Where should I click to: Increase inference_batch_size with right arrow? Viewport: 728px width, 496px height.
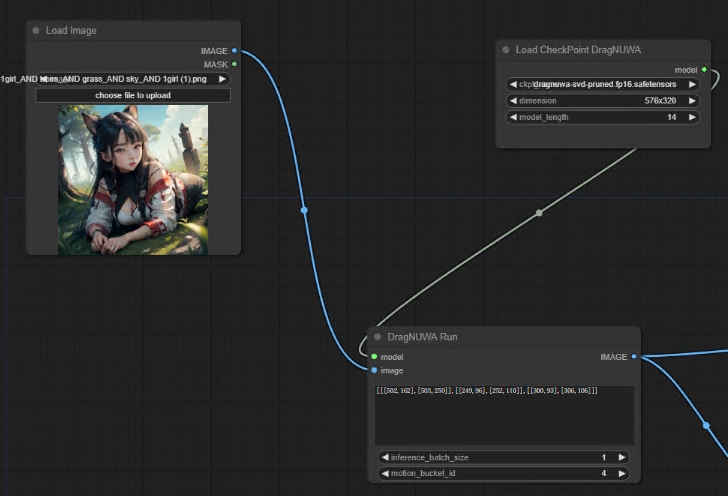coord(622,457)
